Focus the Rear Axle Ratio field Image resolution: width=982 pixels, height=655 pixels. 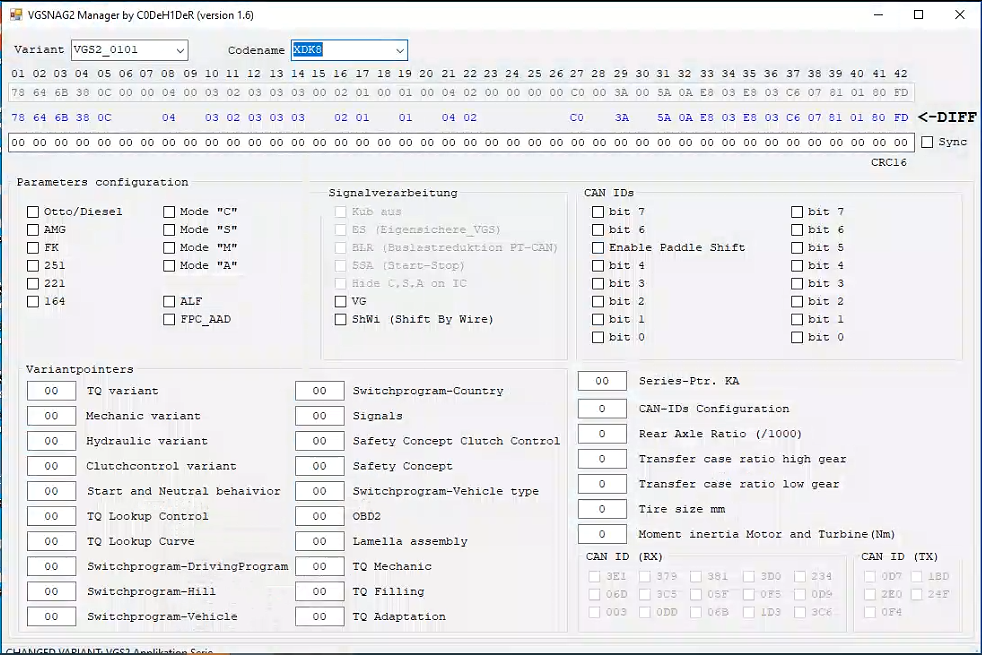[x=602, y=434]
